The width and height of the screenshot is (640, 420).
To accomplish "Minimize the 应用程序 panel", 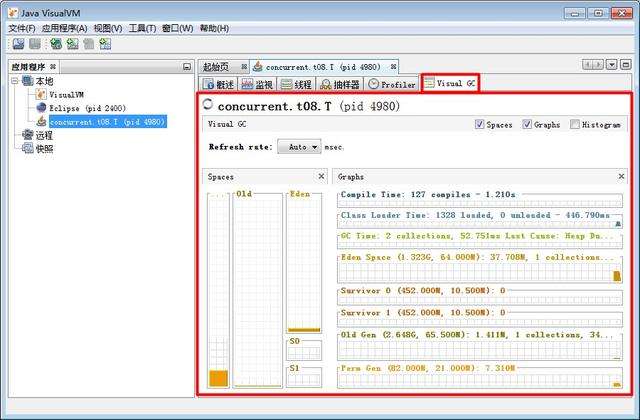I will (x=187, y=67).
